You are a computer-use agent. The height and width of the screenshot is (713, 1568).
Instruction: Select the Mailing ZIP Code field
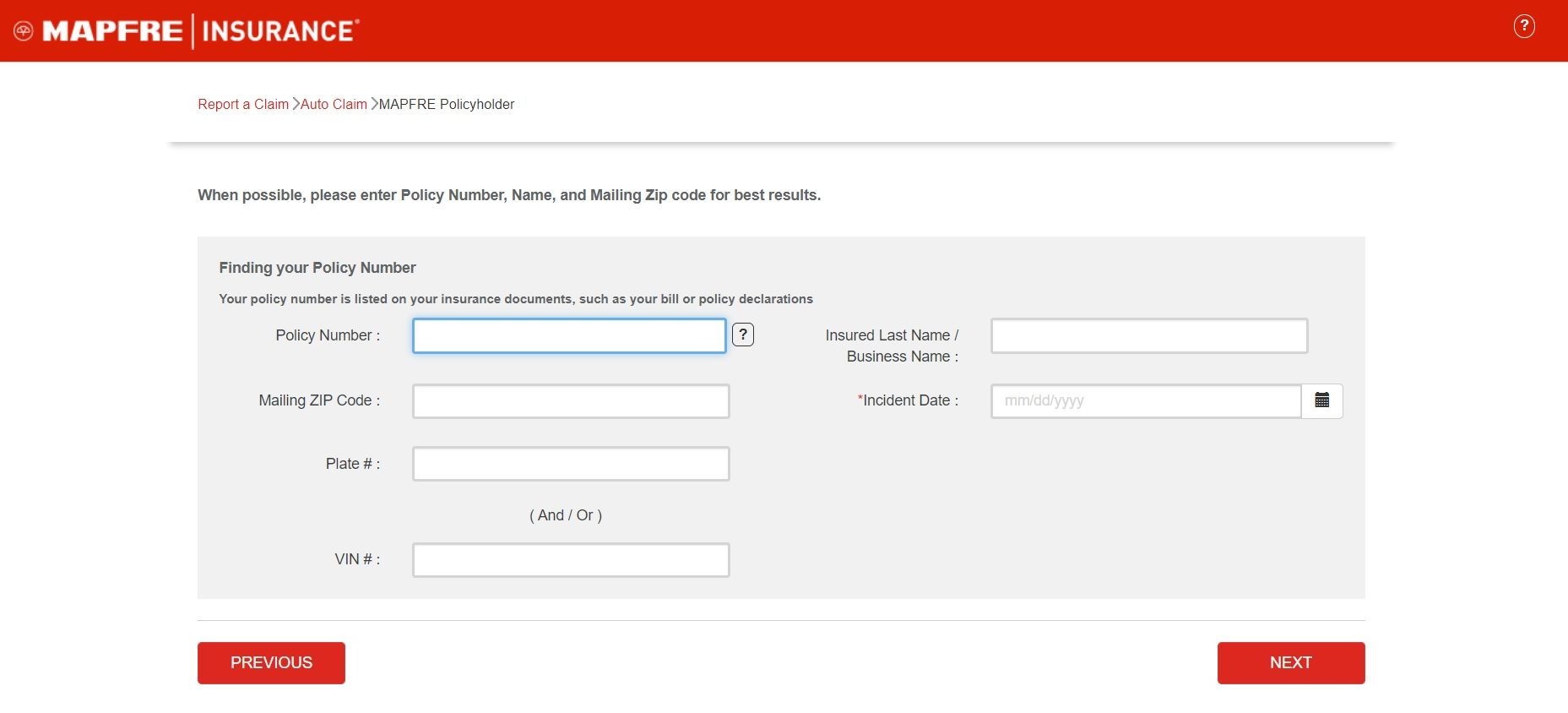click(x=571, y=401)
